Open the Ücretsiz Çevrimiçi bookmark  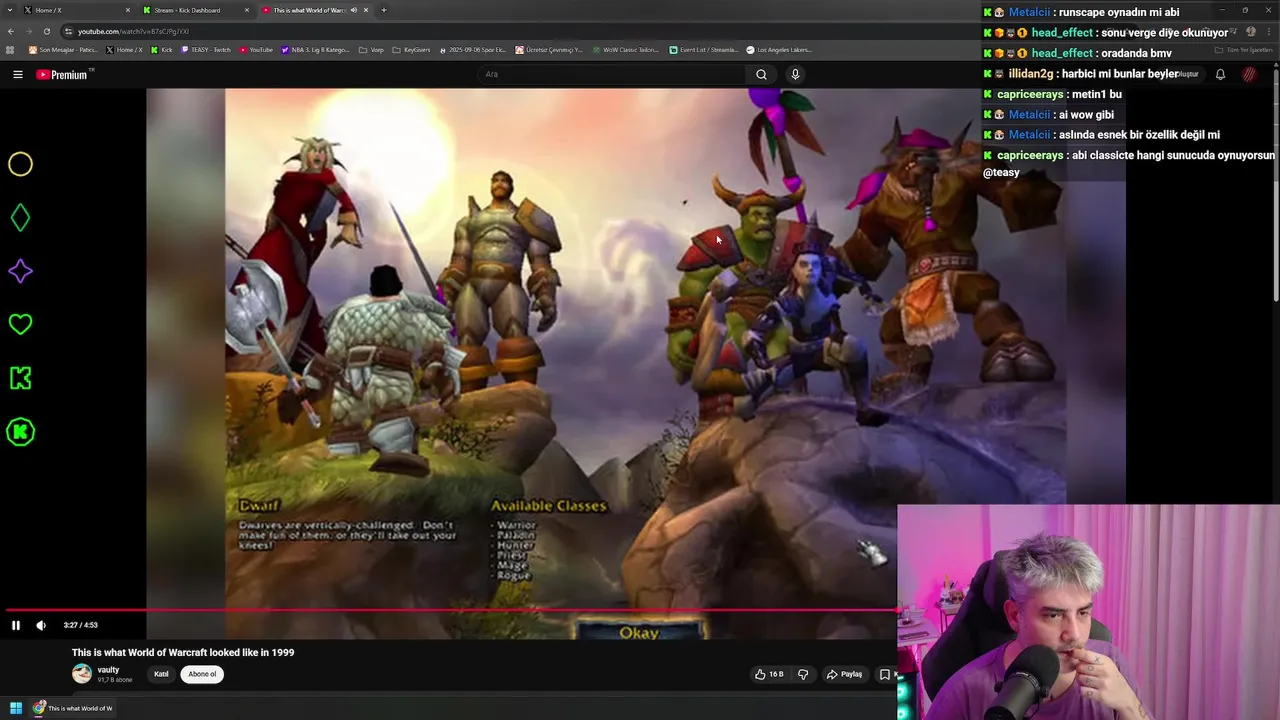tap(549, 50)
